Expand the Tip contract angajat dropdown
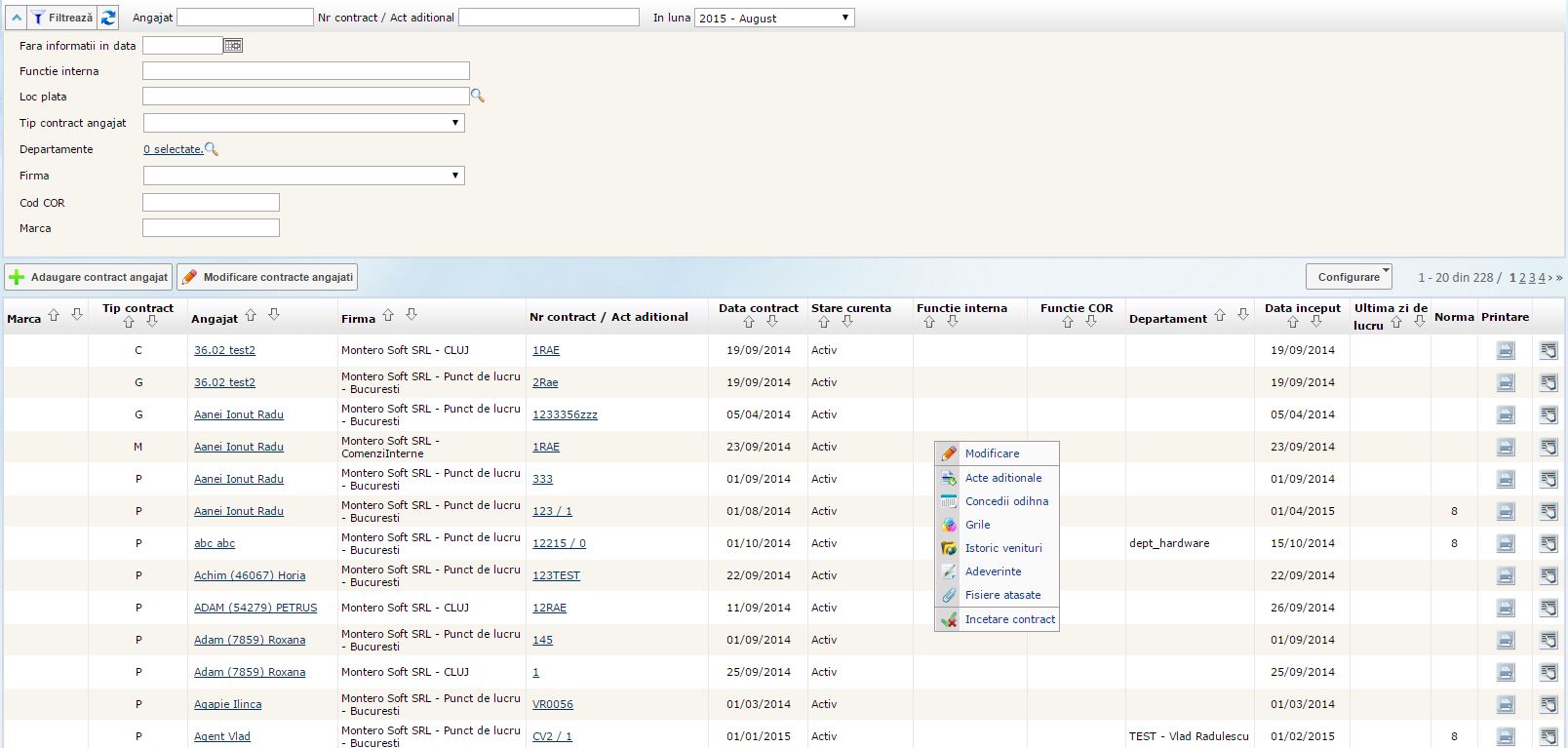The width and height of the screenshot is (1568, 748). click(303, 123)
